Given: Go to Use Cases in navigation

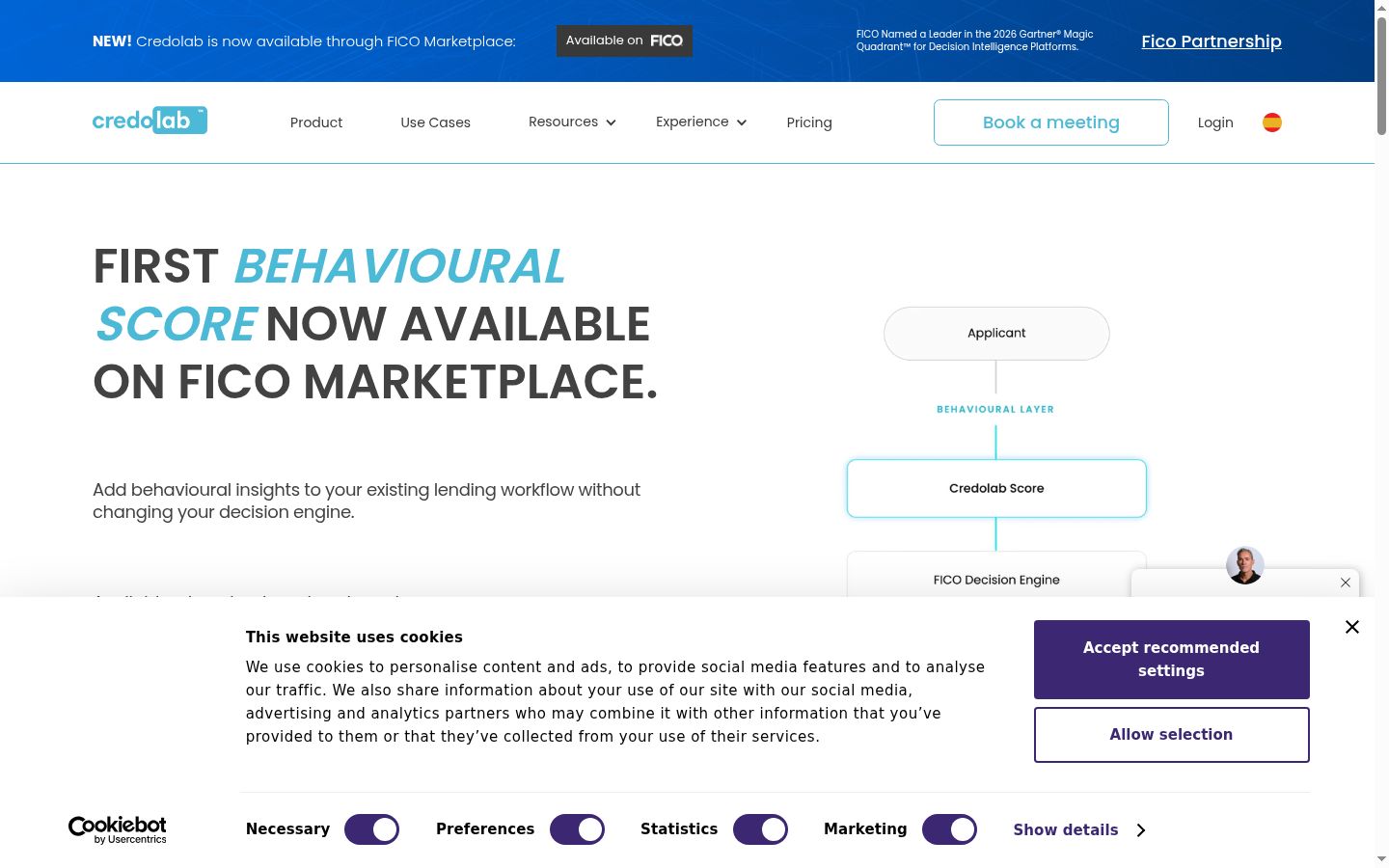Looking at the screenshot, I should (x=436, y=122).
